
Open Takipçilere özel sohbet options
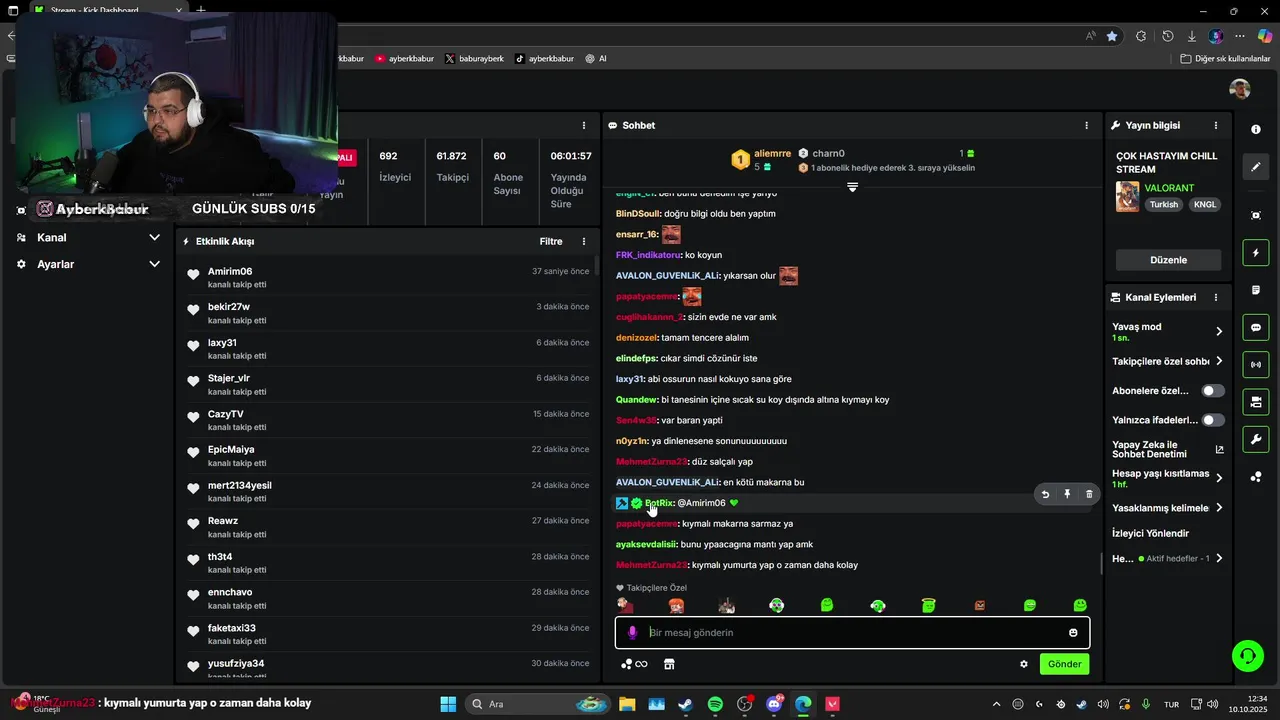pyautogui.click(x=1168, y=361)
